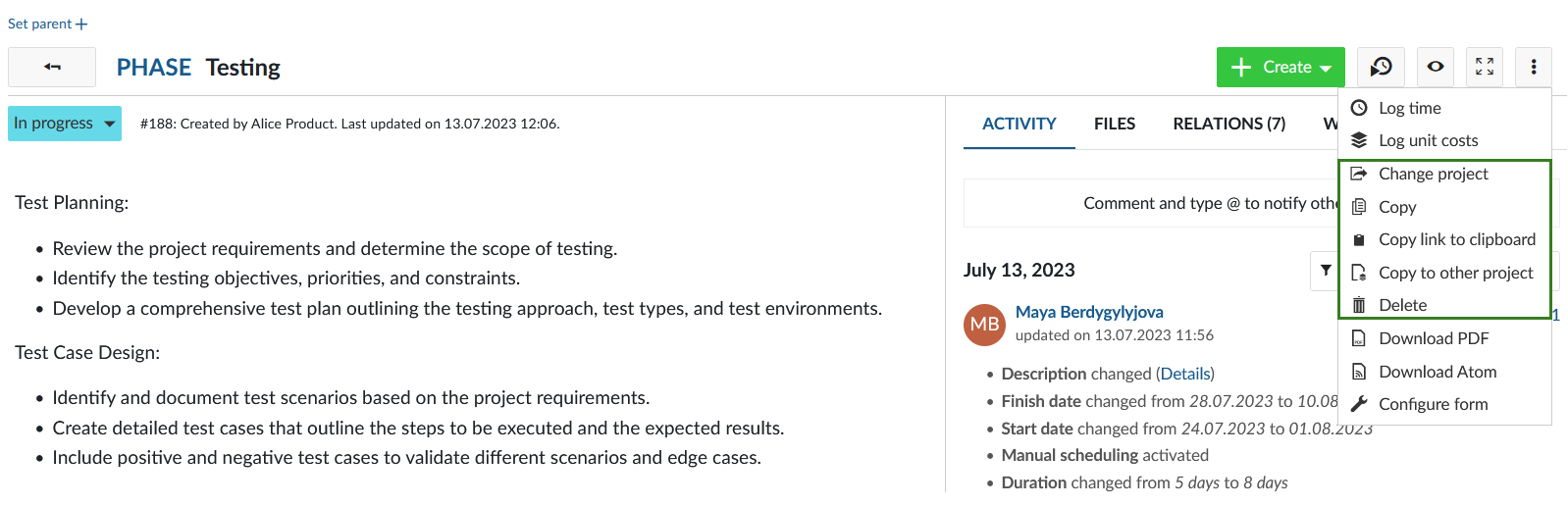Open the Relations (7) tab

1228,124
